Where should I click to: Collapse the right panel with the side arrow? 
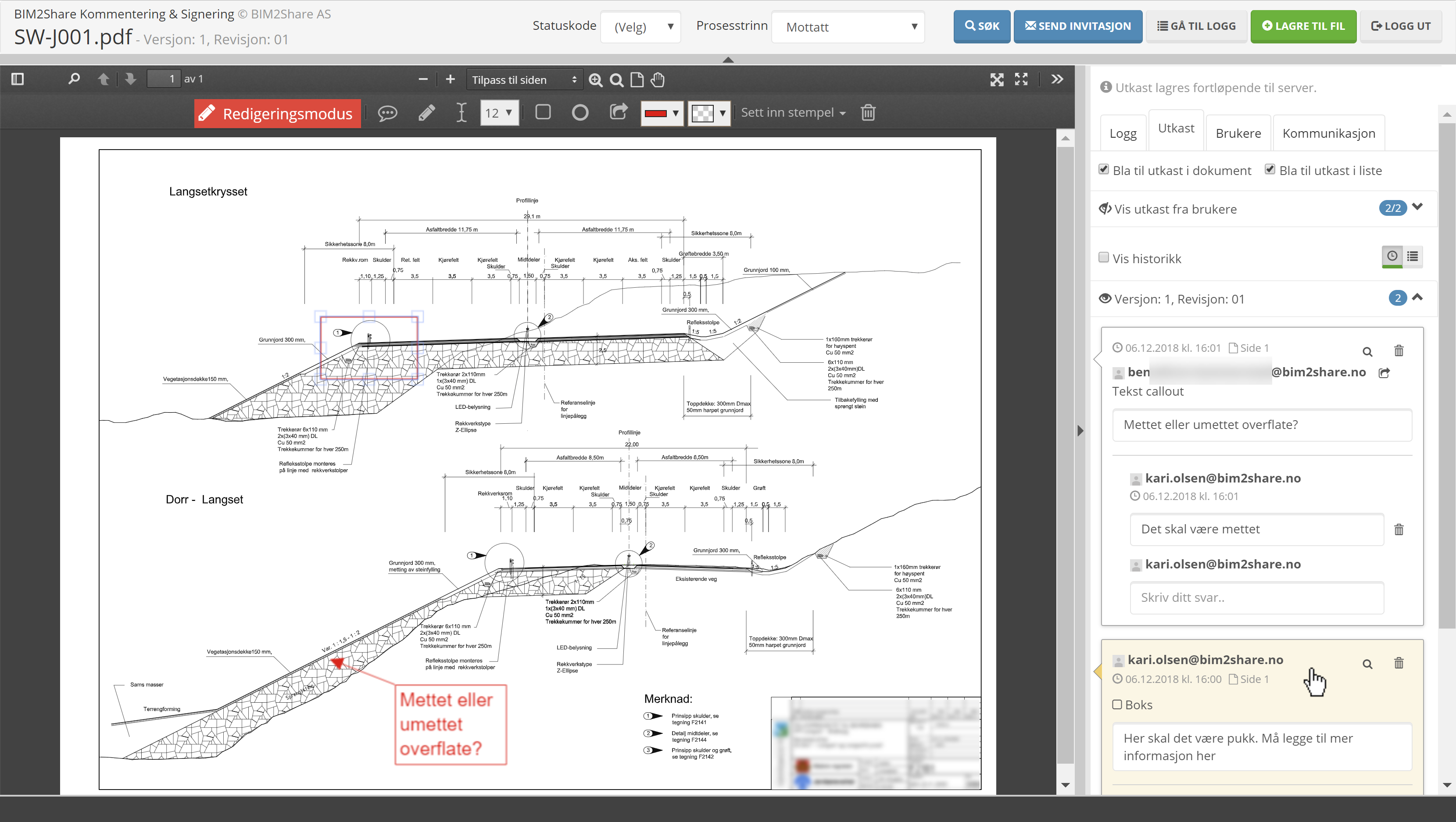tap(1080, 431)
